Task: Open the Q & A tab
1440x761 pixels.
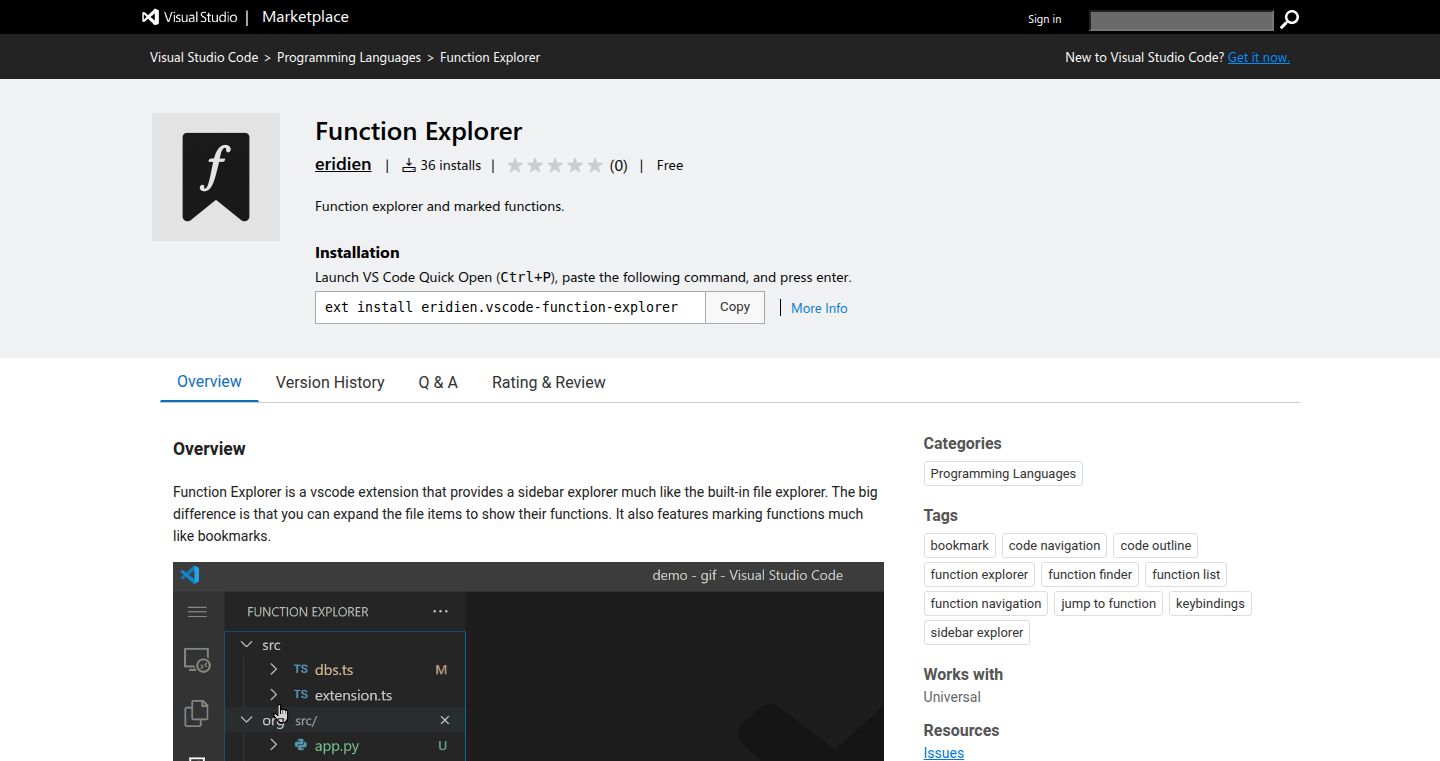Action: click(x=438, y=382)
